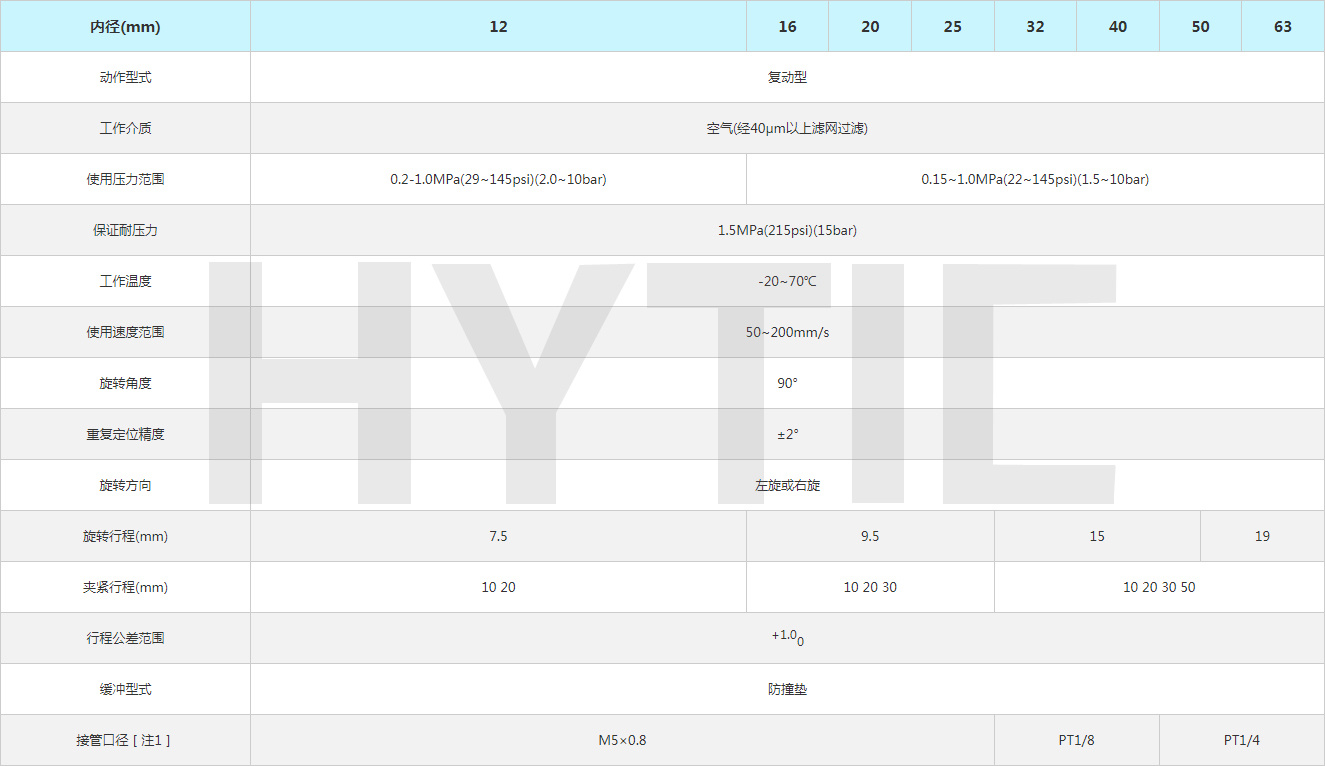1325x766 pixels.
Task: Click the 旋转方向 row label
Action: 125,485
